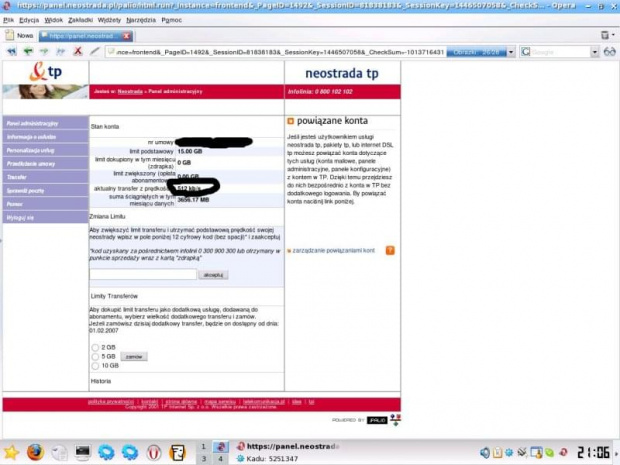Open the trash closed-tabs icon at tab bar right
Image resolution: width=620 pixels, height=465 pixels.
click(605, 35)
